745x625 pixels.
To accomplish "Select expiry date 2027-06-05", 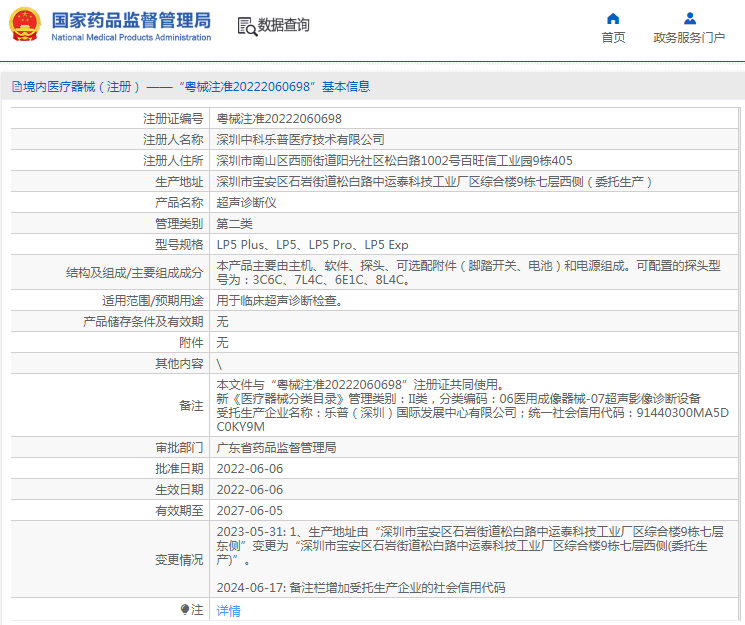I will 249,510.
